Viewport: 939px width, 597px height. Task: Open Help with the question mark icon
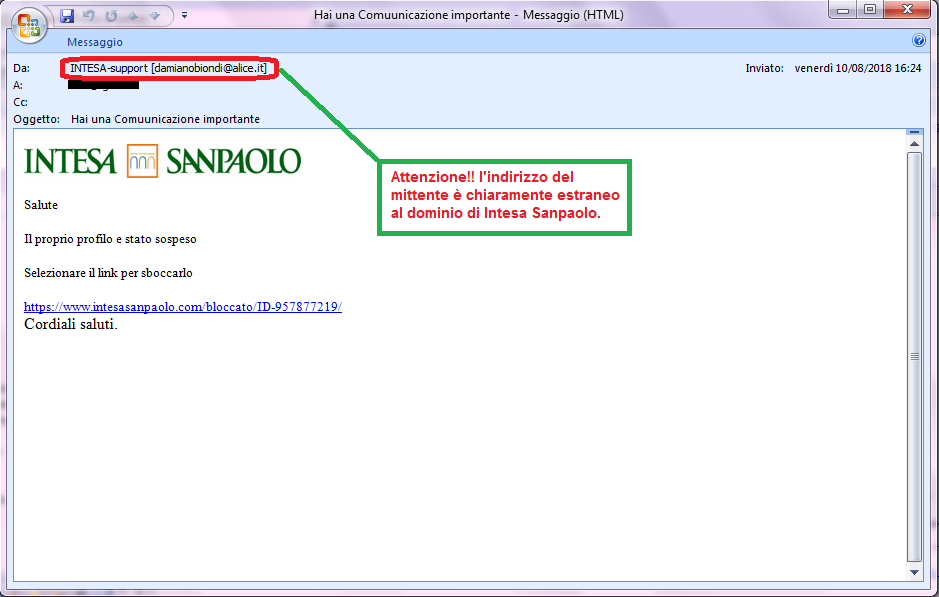(x=919, y=40)
